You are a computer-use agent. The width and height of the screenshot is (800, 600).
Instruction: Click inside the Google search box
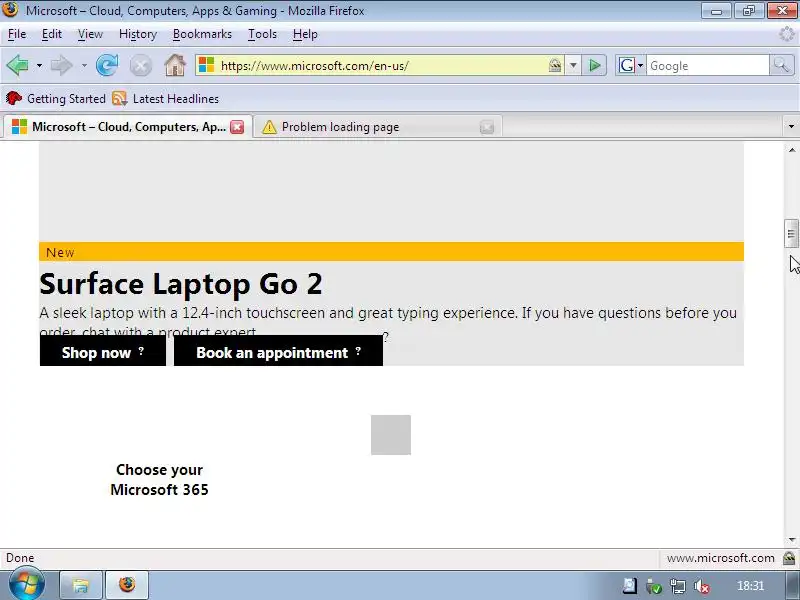click(708, 65)
